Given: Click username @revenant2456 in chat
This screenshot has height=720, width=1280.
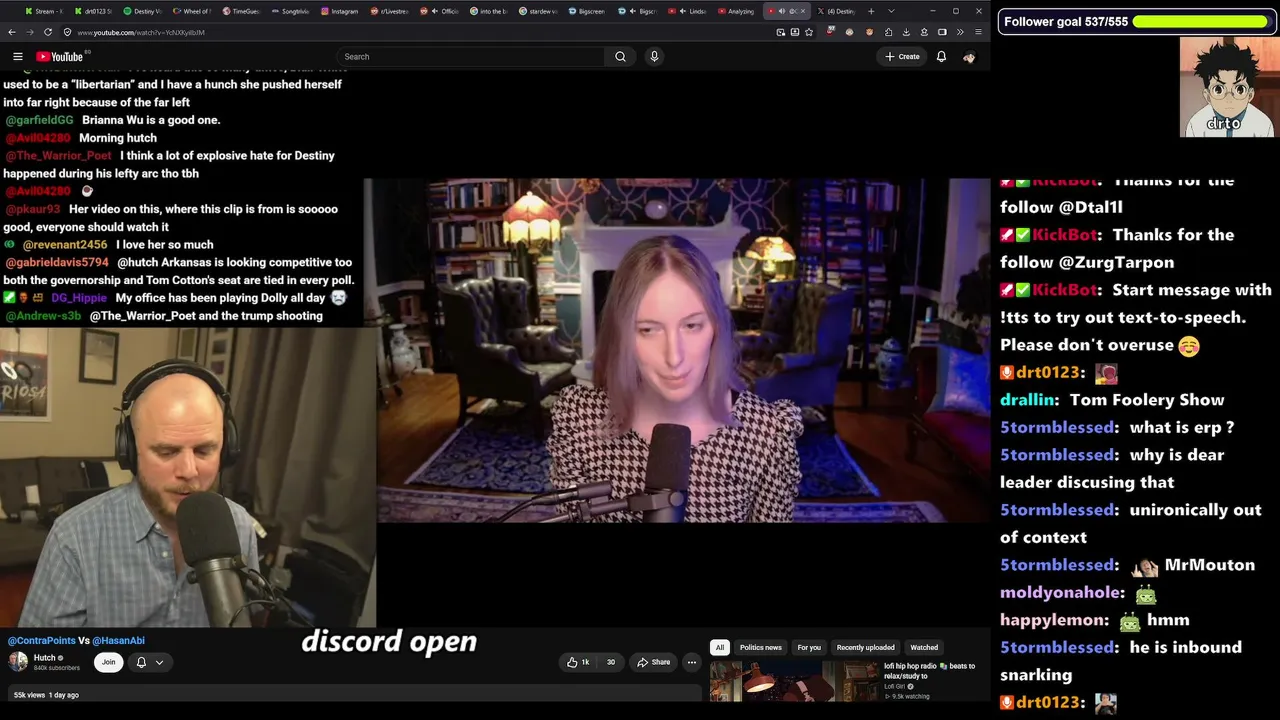Looking at the screenshot, I should pyautogui.click(x=65, y=245).
